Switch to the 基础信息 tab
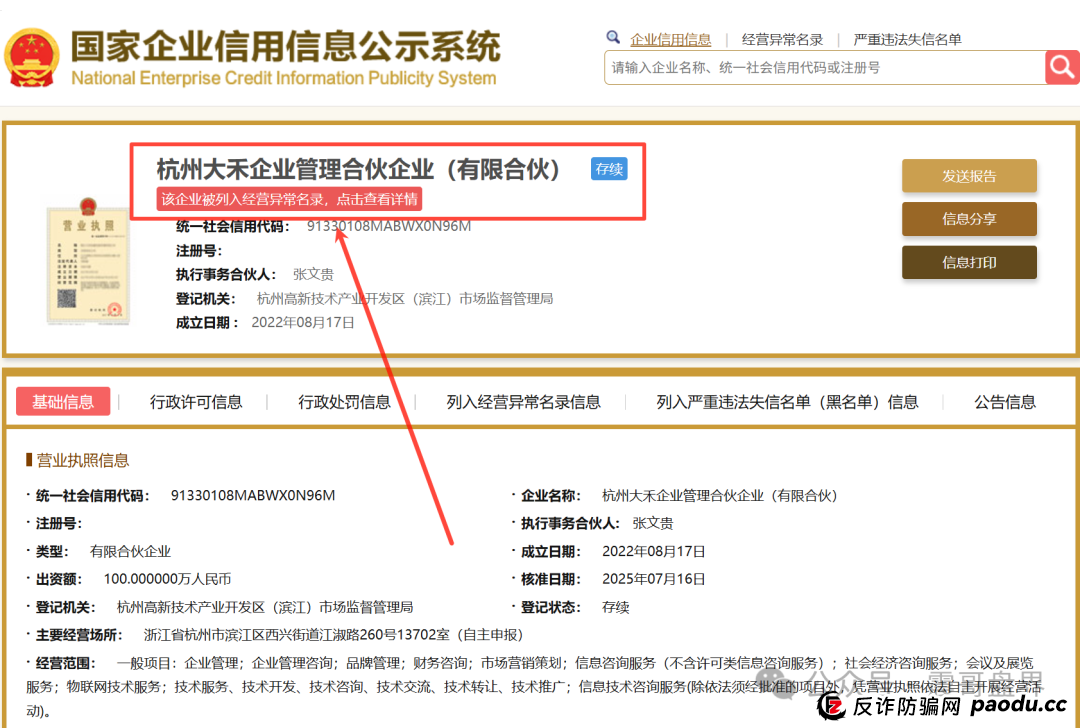1080x728 pixels. click(x=63, y=401)
